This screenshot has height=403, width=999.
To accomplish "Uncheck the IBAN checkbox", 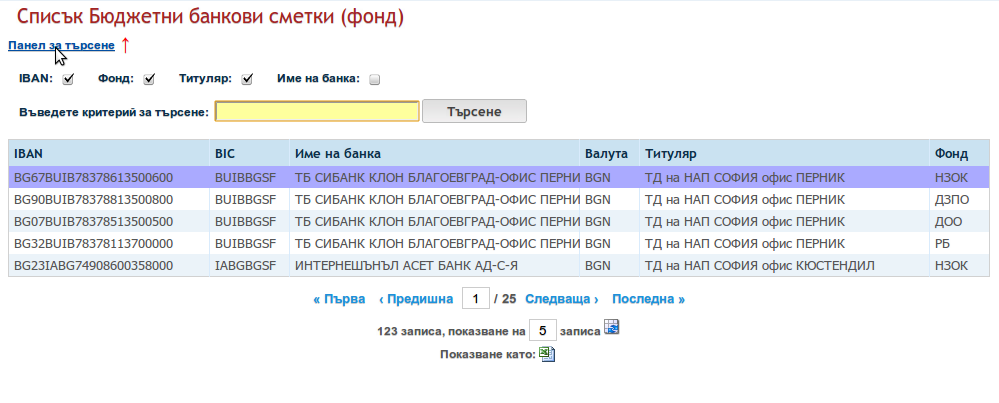I will [x=68, y=80].
